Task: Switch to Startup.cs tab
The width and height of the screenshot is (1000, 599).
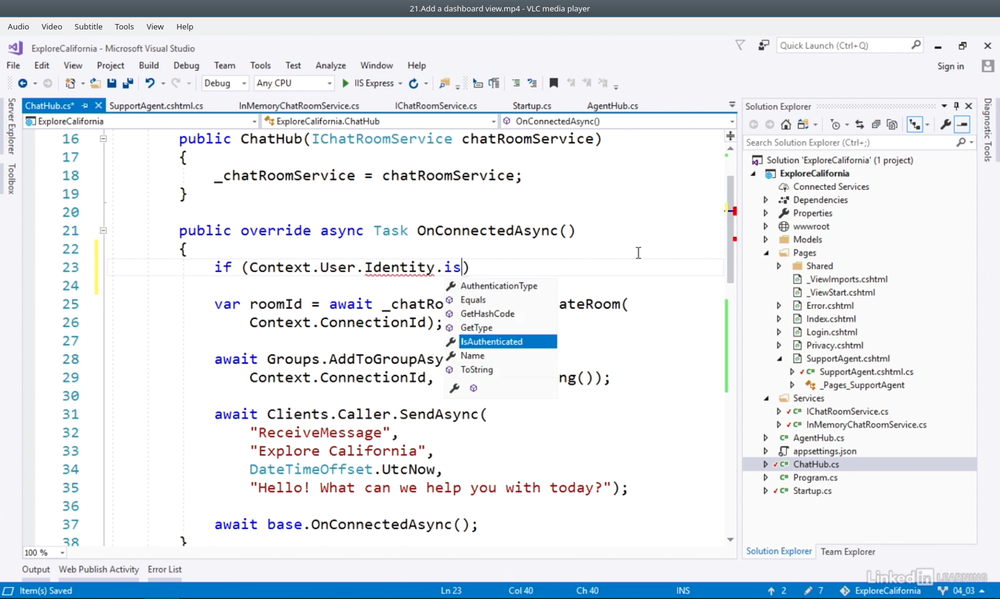Action: [x=532, y=106]
